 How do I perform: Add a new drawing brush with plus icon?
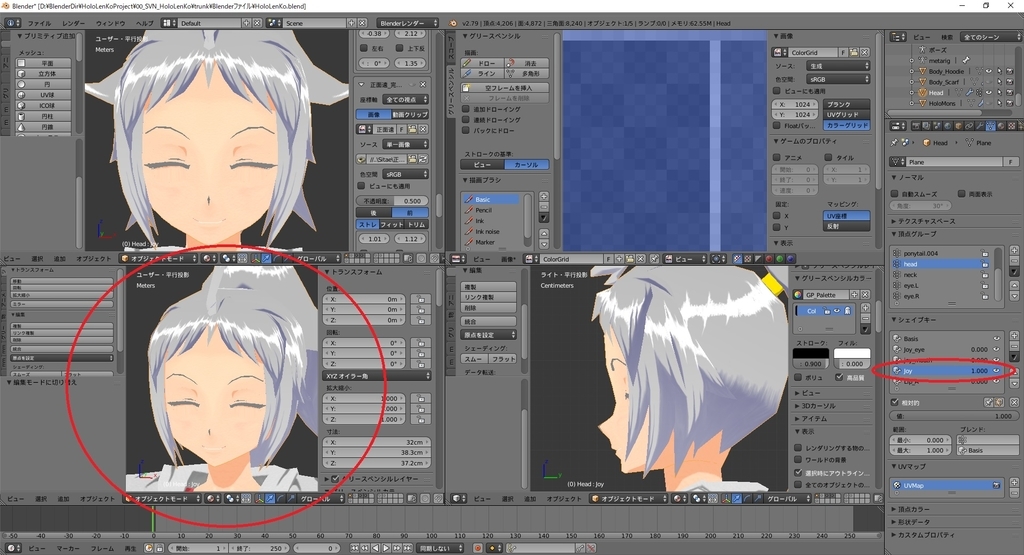[x=543, y=196]
